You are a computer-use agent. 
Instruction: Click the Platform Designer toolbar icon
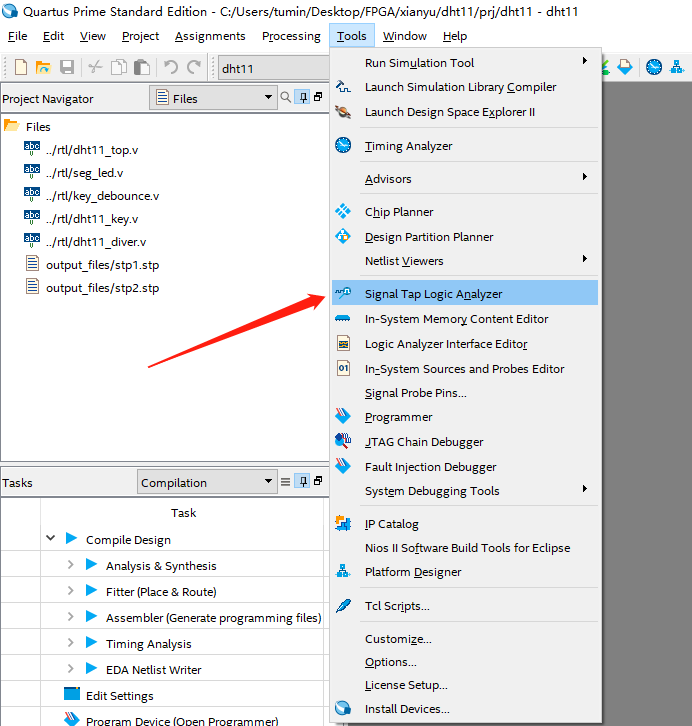coord(677,67)
